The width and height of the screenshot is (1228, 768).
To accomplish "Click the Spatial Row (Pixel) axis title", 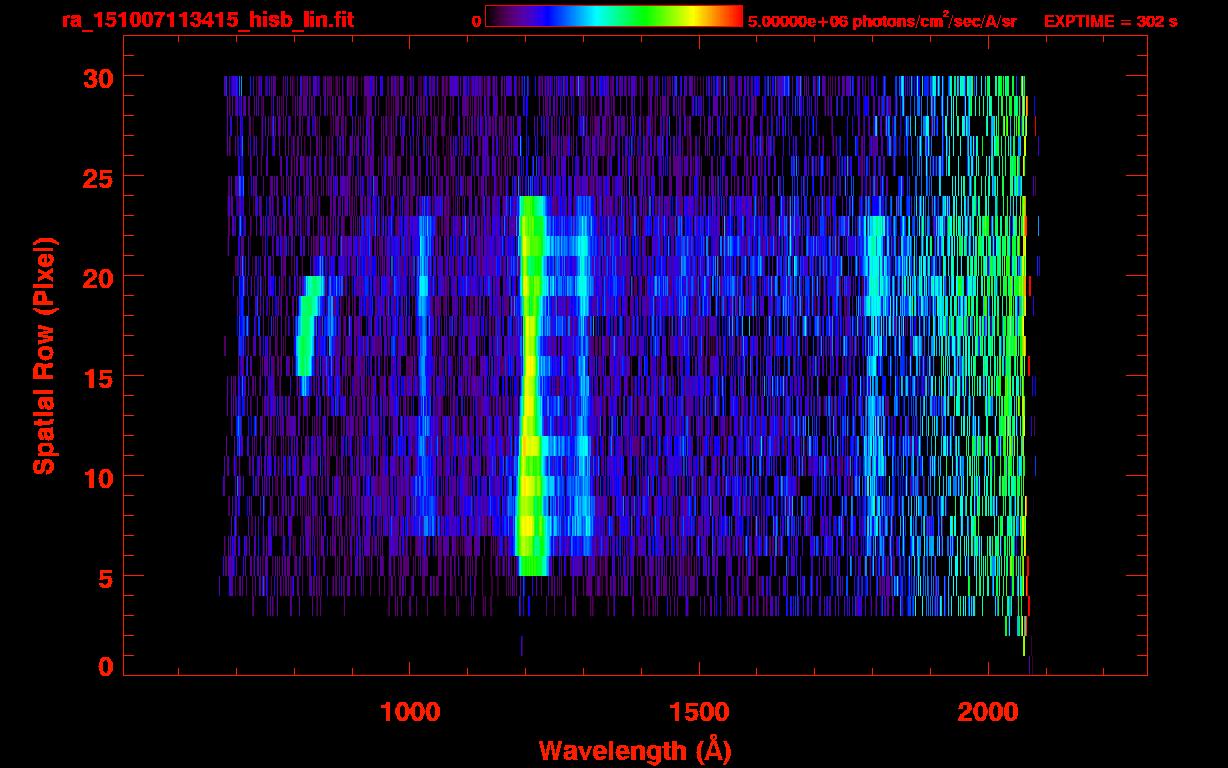I will (44, 356).
